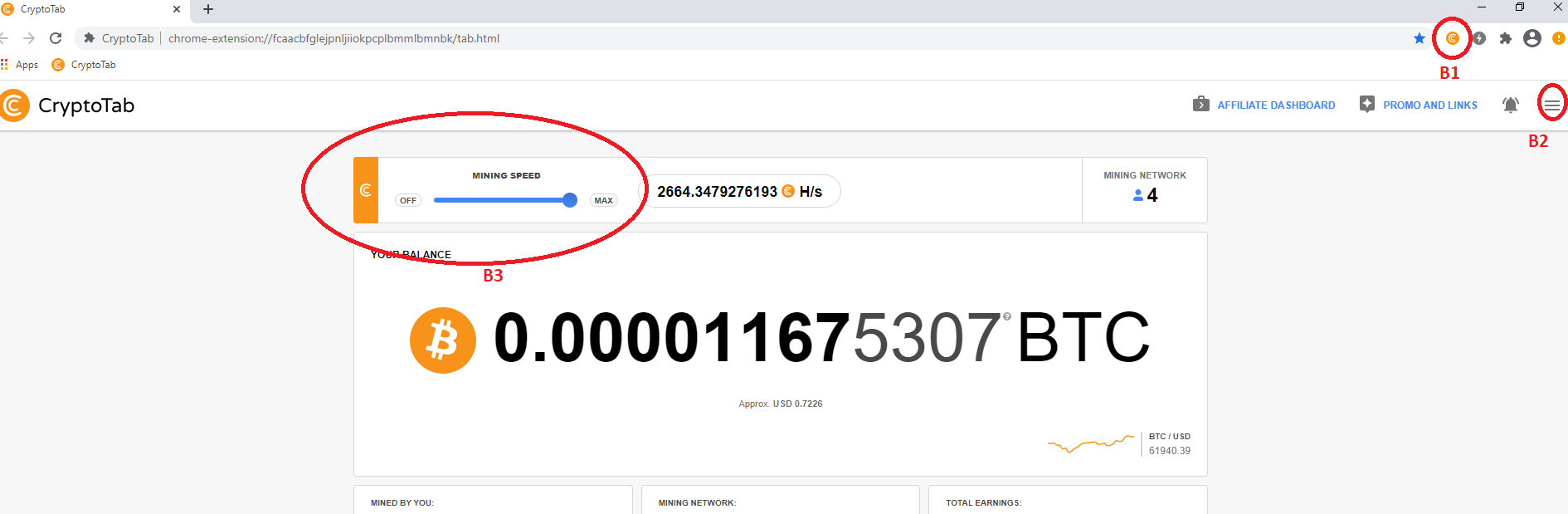Open the CryptoTab bookmark
Screen dimensions: 1568x514
click(x=84, y=64)
